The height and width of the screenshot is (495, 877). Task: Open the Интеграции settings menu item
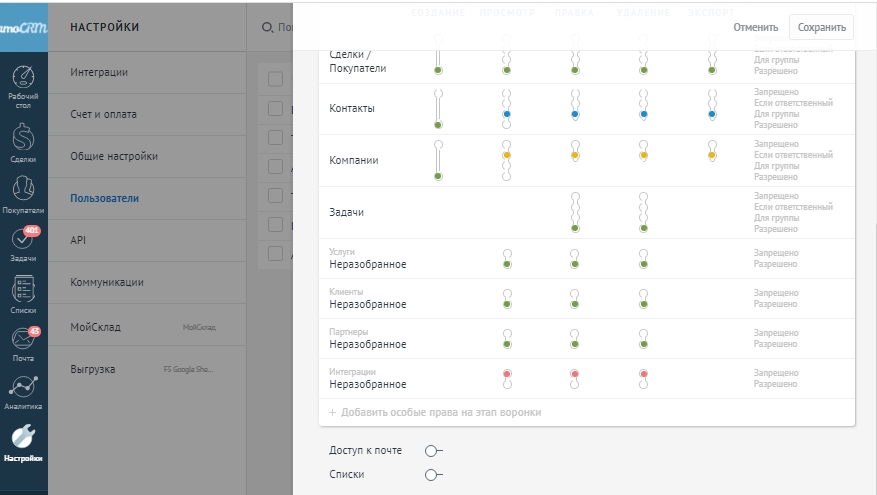98,73
